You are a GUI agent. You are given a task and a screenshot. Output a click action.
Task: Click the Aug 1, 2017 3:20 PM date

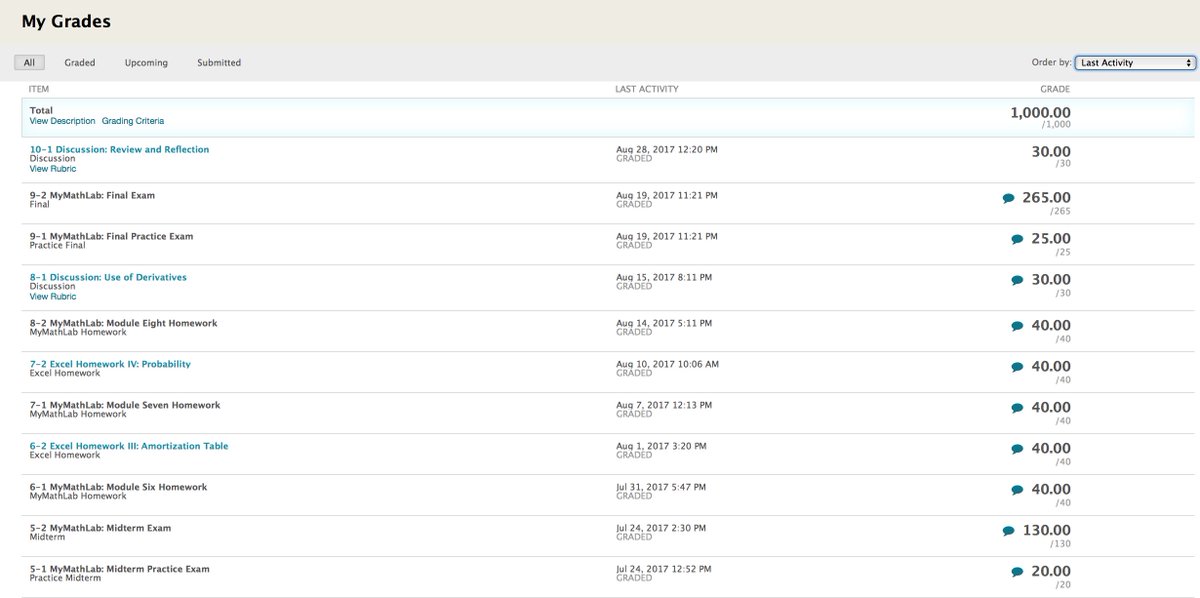pos(661,445)
